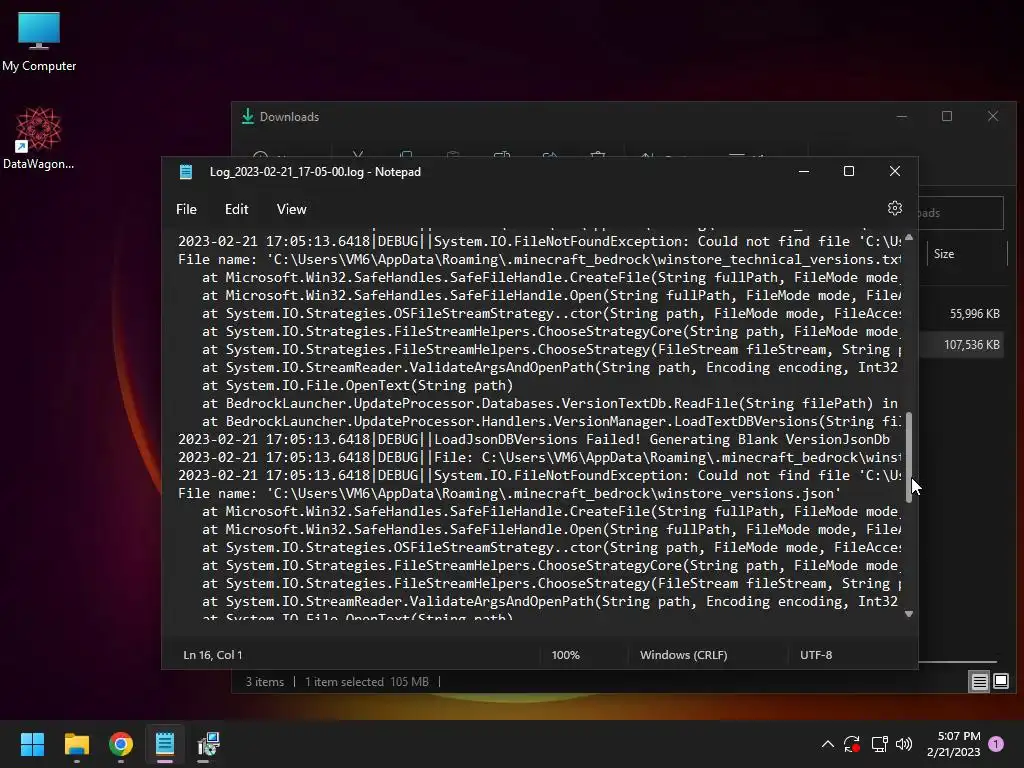
Task: Click the Windows (CRLF) line ending status
Action: [683, 654]
